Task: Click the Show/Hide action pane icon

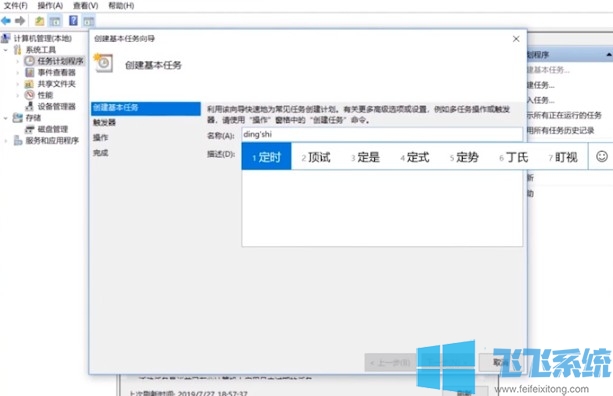Action: (89, 21)
